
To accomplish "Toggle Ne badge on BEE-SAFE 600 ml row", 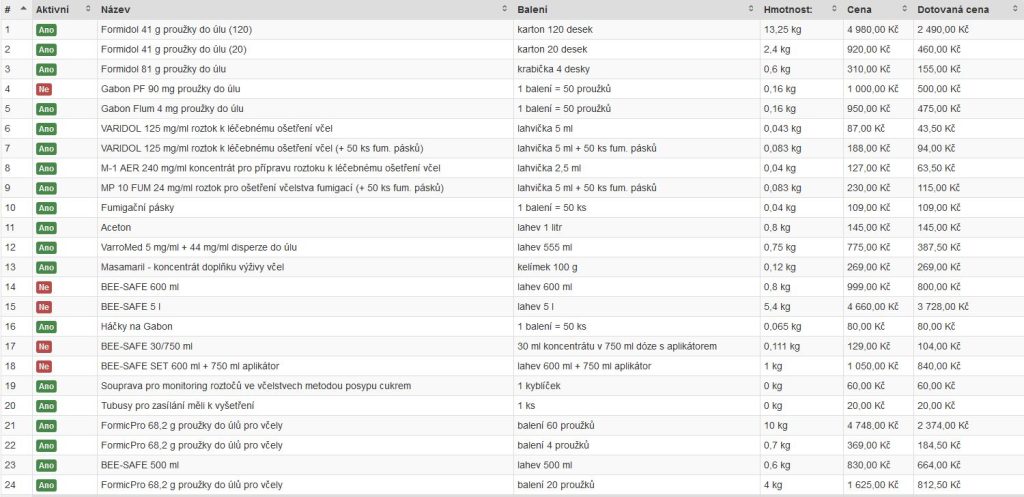I will coord(44,287).
